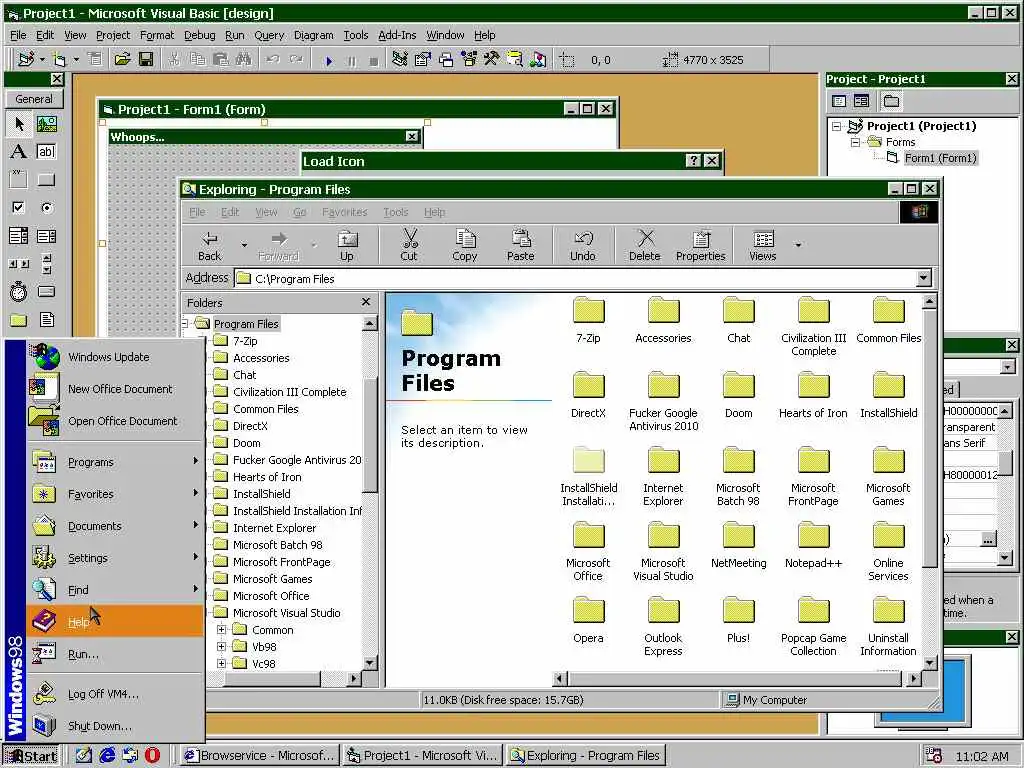Screen dimensions: 1024x768
Task: Click View Object icon in Project panel
Action: (x=861, y=101)
